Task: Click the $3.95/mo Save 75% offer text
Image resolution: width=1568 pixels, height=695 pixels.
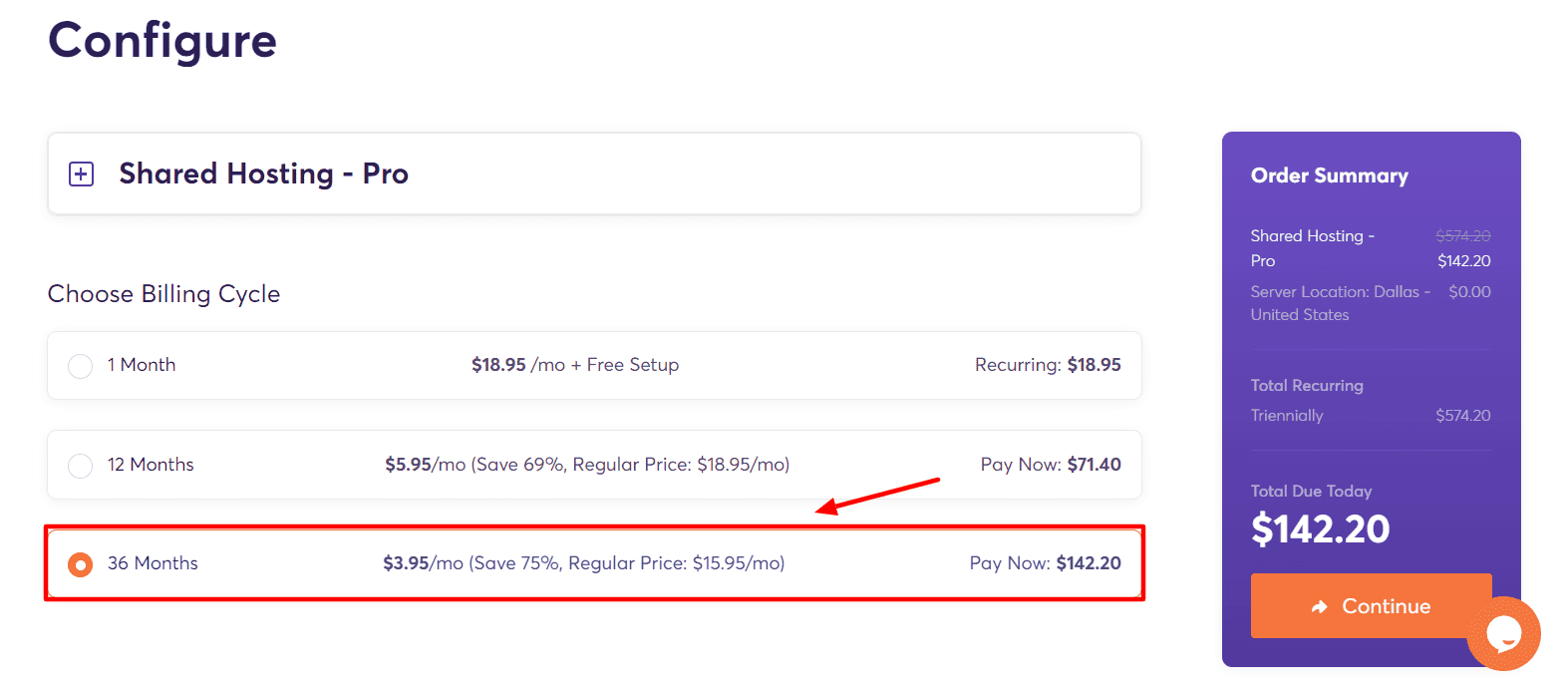Action: pyautogui.click(x=583, y=563)
